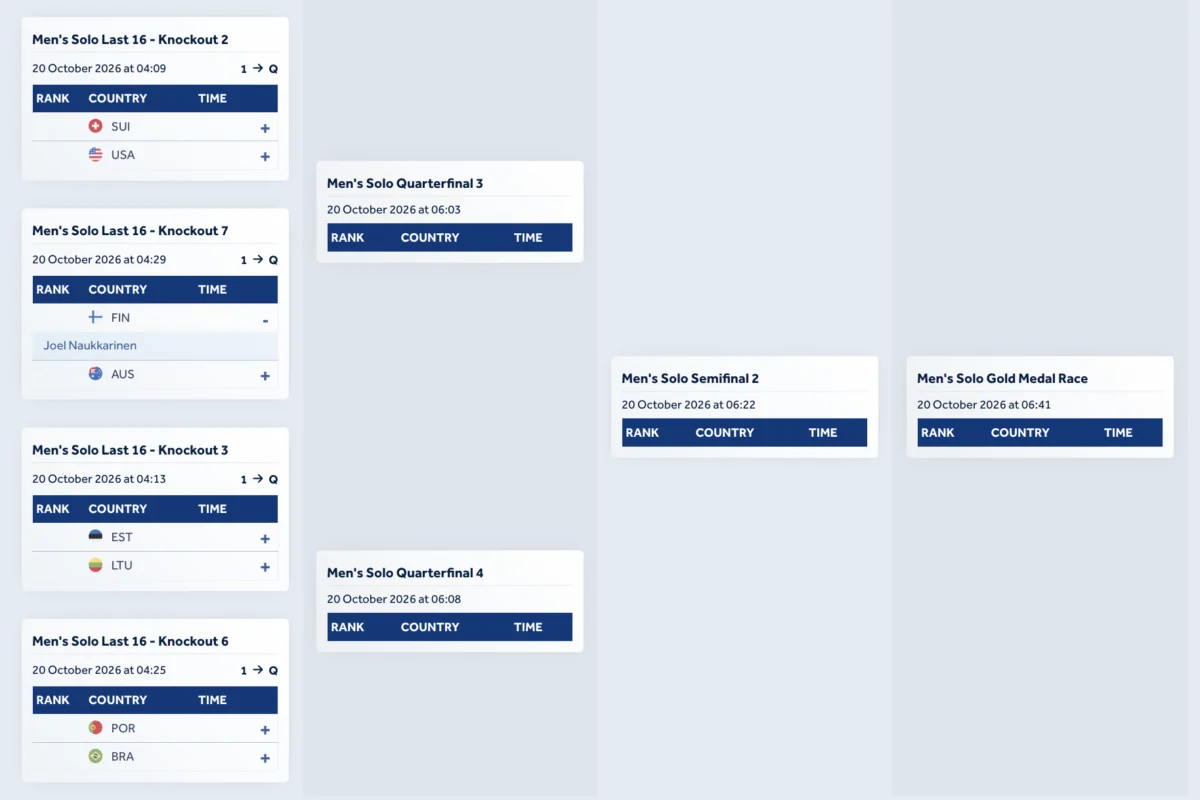This screenshot has height=800, width=1200.
Task: Open Men's Solo Gold Medal Race title
Action: click(1002, 378)
